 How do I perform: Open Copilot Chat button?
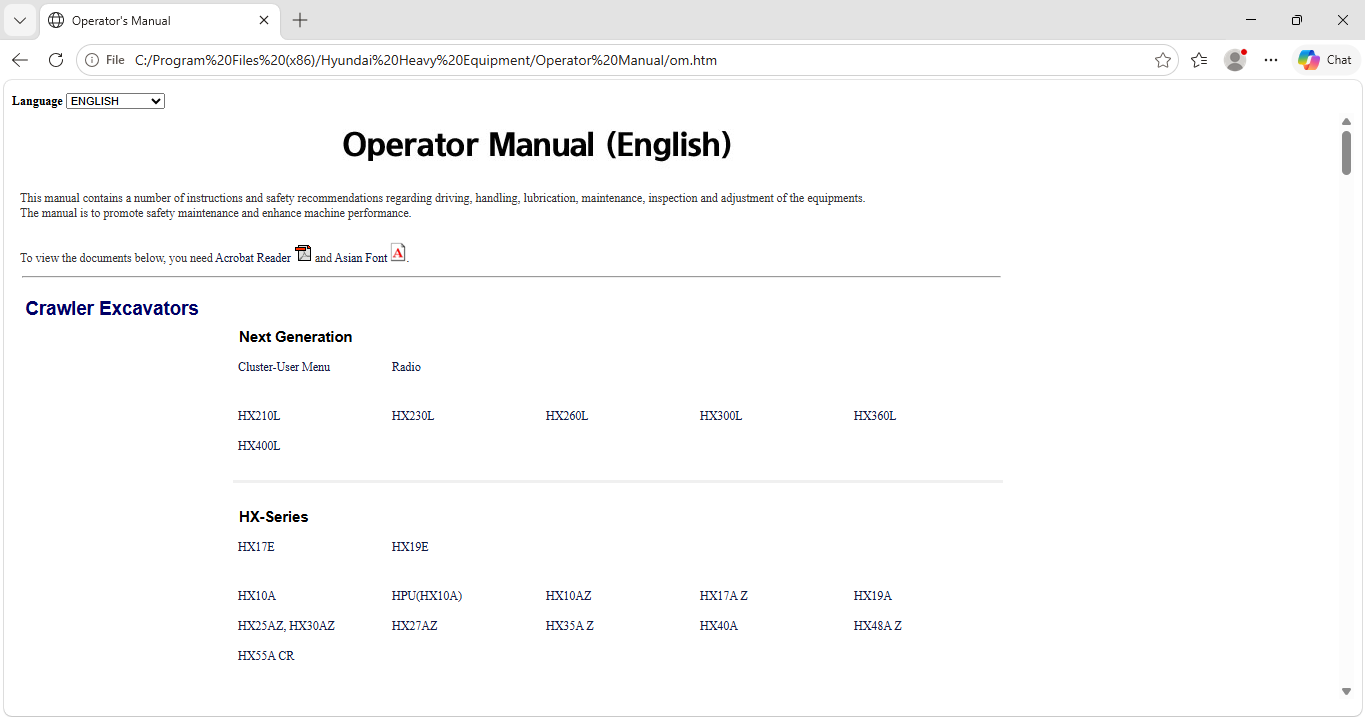[1325, 60]
